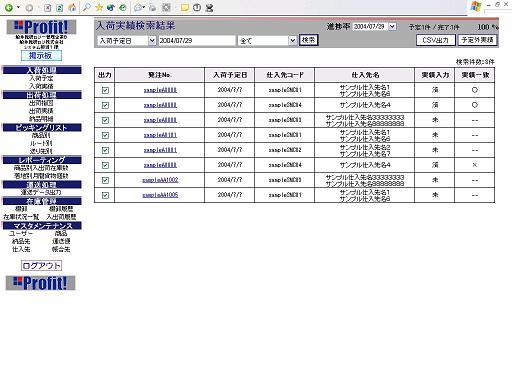The width and height of the screenshot is (512, 384).
Task: Open 在庫状況一覧 in sidebar
Action: pyautogui.click(x=21, y=217)
